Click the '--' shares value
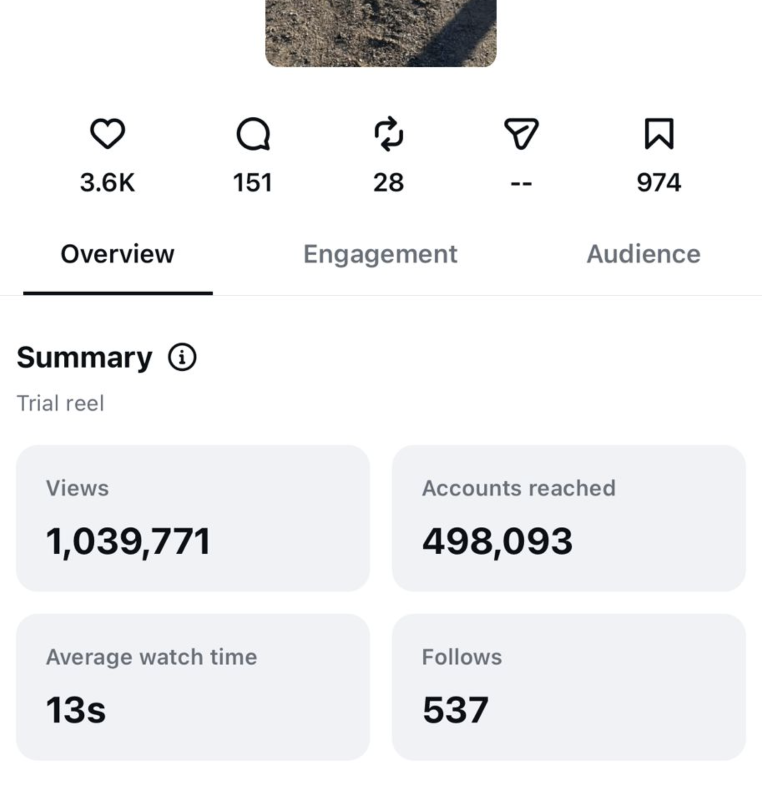Screen dimensions: 762x790 pyautogui.click(x=521, y=183)
